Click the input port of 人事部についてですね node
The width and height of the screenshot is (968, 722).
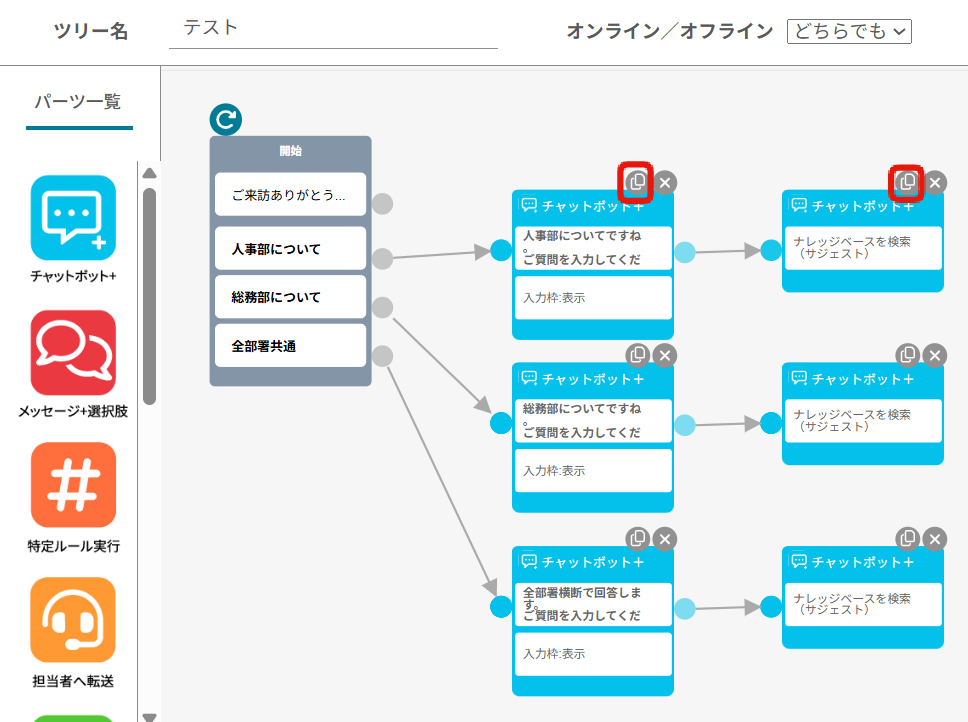click(501, 251)
